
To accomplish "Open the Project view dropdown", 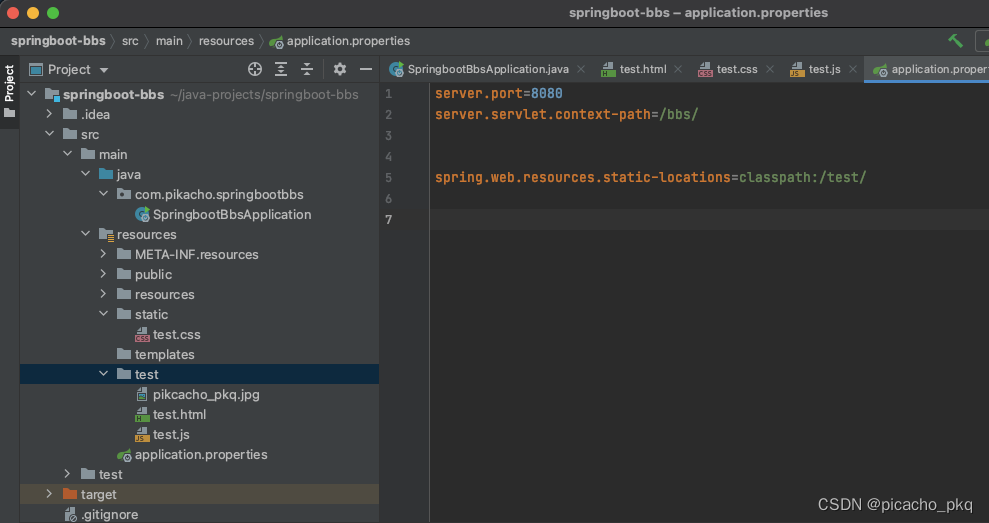I will [104, 70].
